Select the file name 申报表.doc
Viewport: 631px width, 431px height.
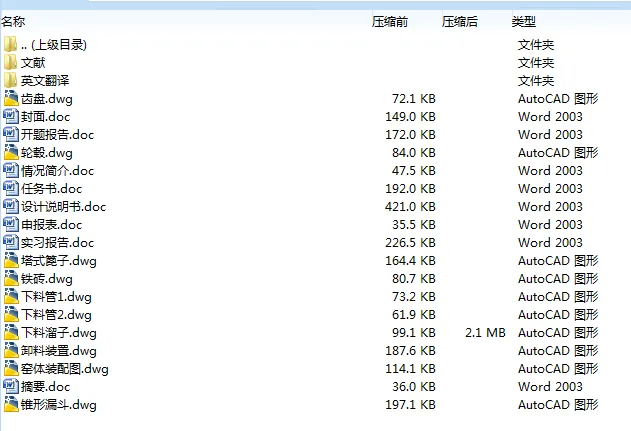52,225
